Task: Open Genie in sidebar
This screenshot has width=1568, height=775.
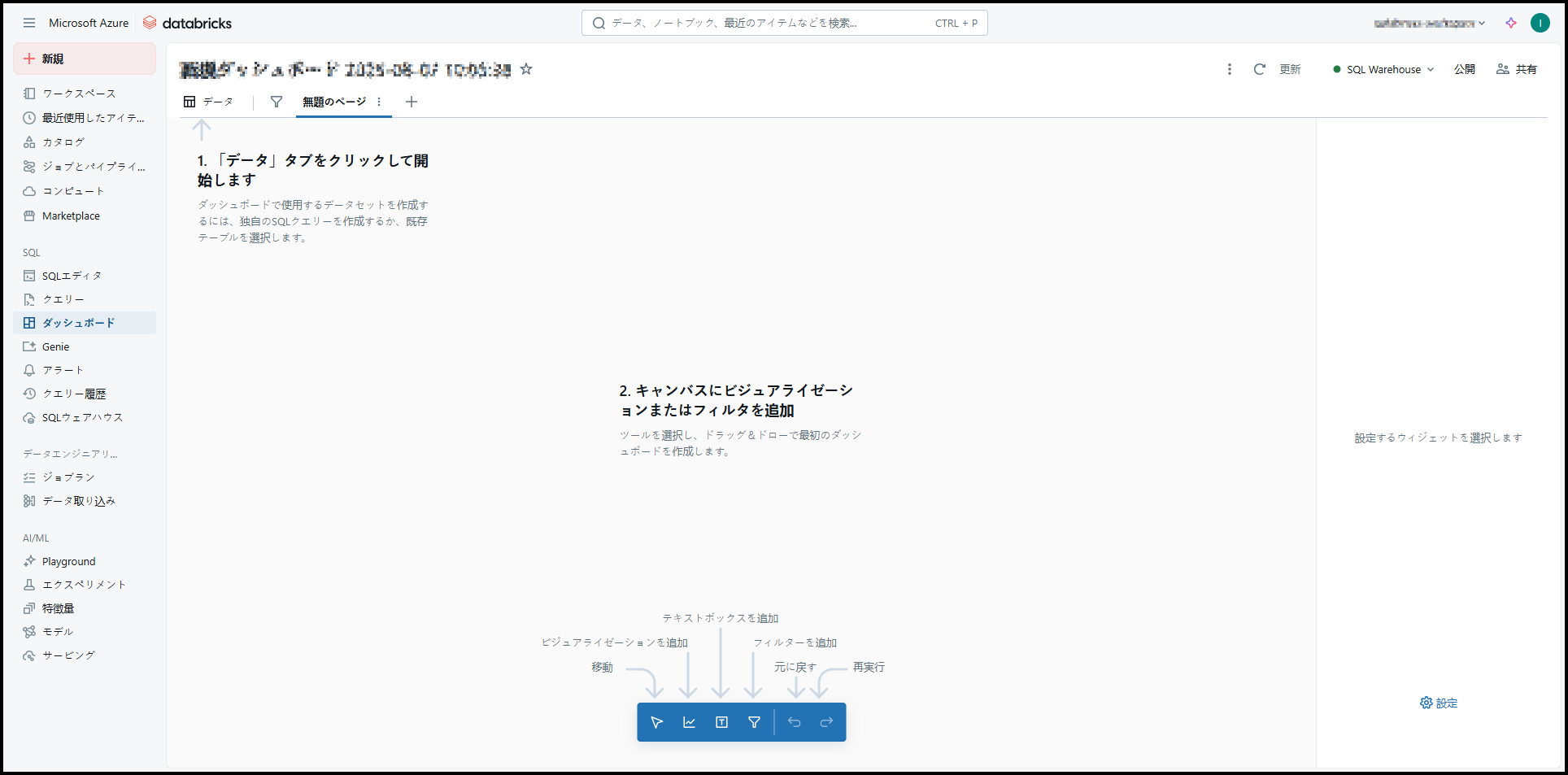Action: [x=85, y=346]
